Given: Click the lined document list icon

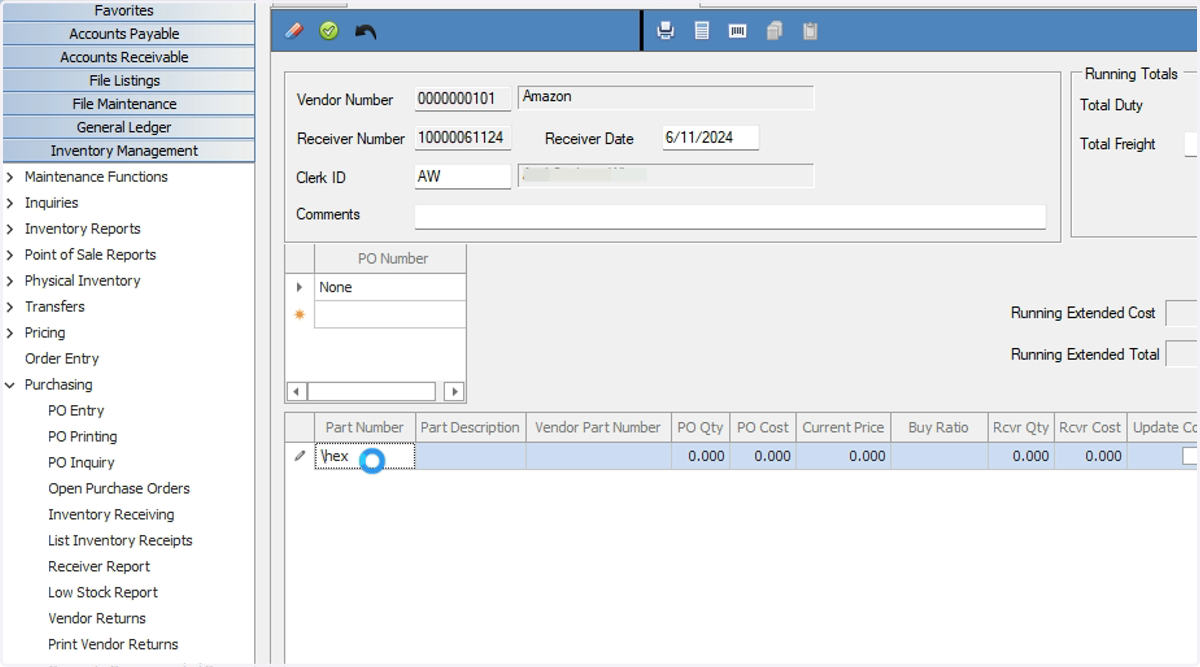Looking at the screenshot, I should coord(702,31).
